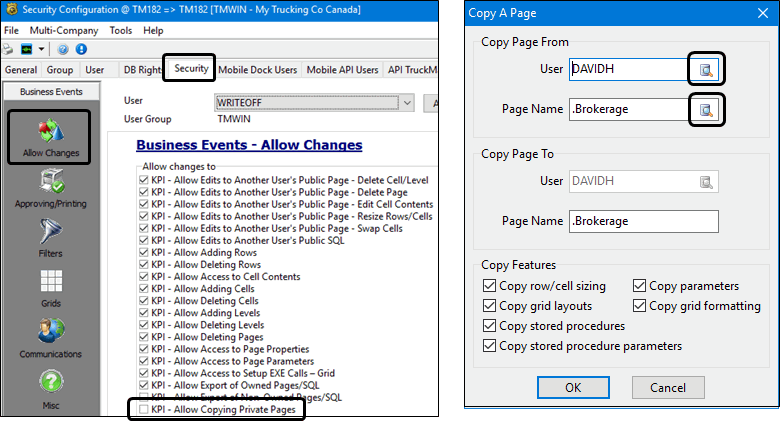The image size is (780, 421).
Task: Switch to Mobile API Users tab
Action: [342, 70]
